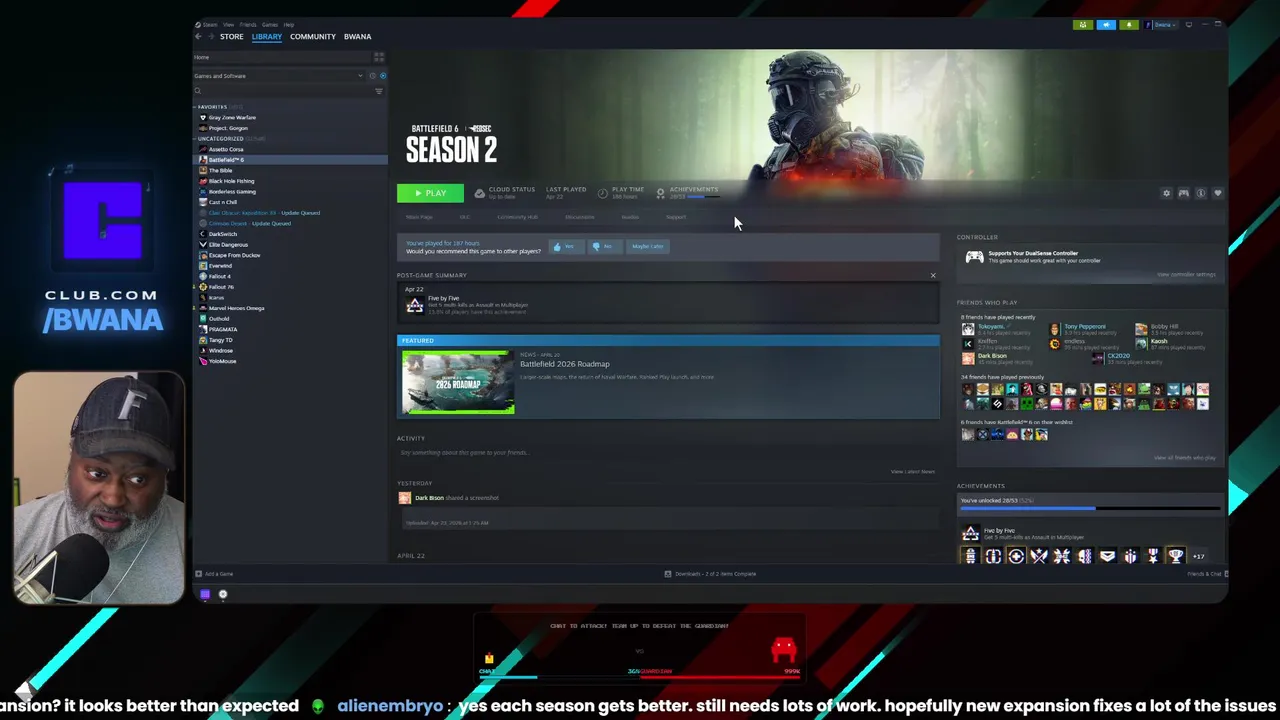This screenshot has width=1280, height=720.
Task: Open the Friends menu
Action: [248, 24]
